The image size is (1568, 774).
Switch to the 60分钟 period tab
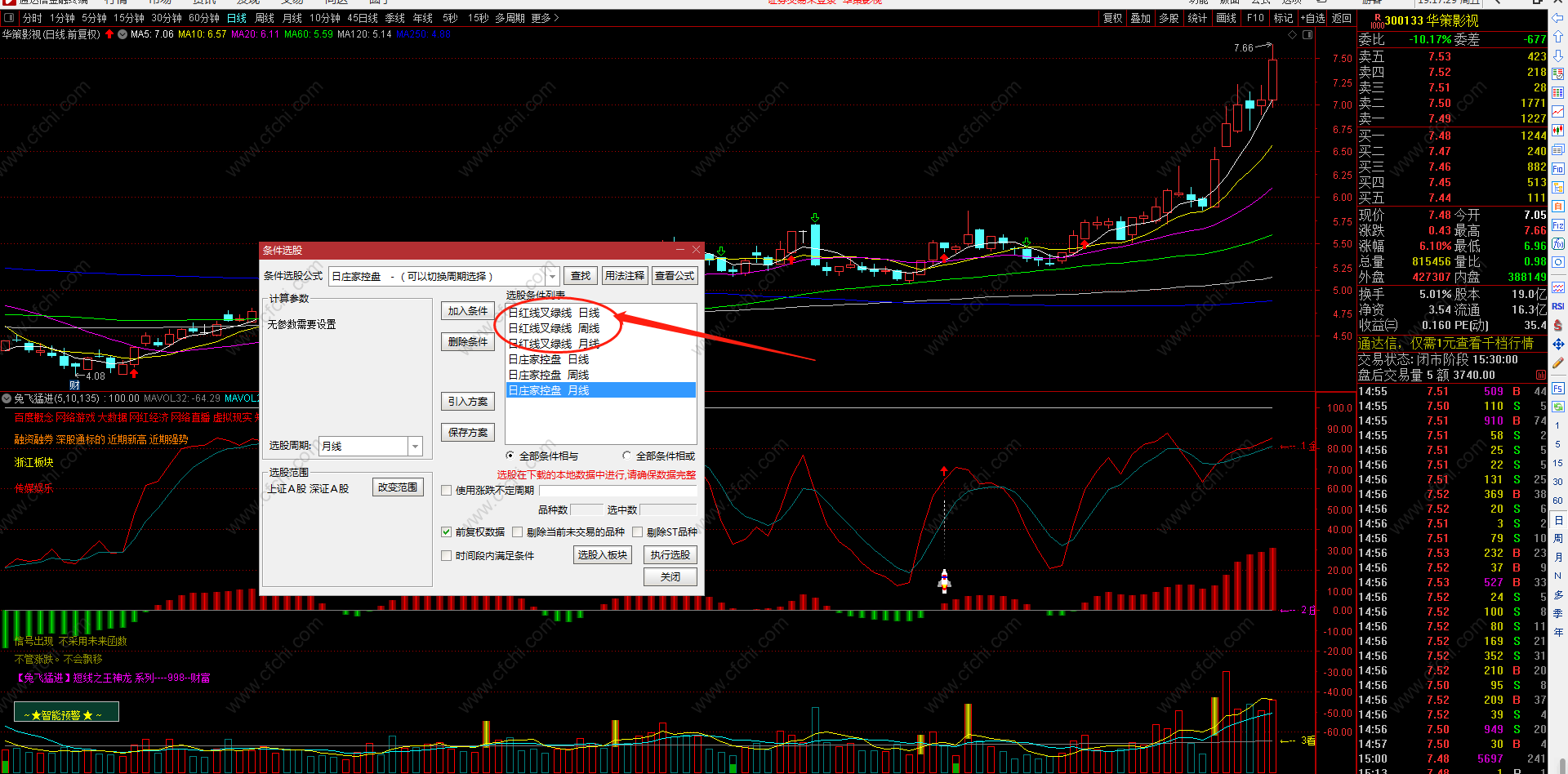pos(204,18)
